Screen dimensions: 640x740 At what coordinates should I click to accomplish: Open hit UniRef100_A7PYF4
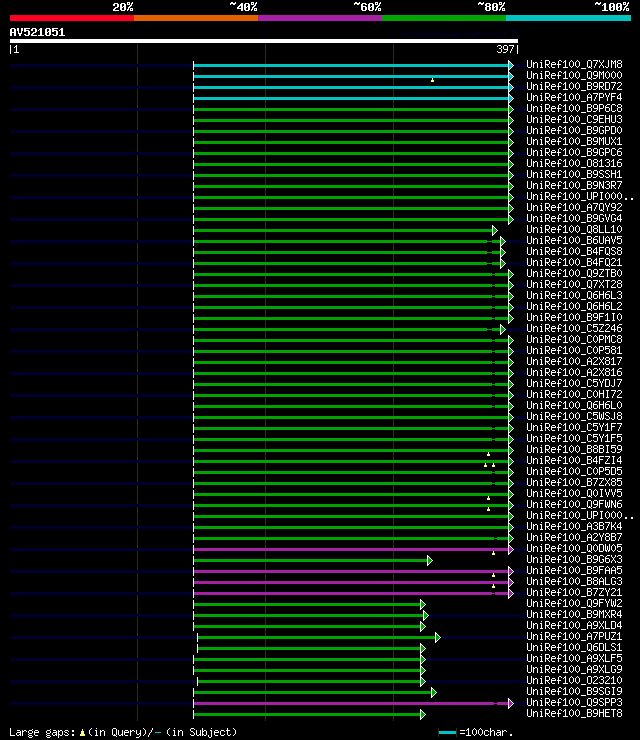click(x=574, y=97)
